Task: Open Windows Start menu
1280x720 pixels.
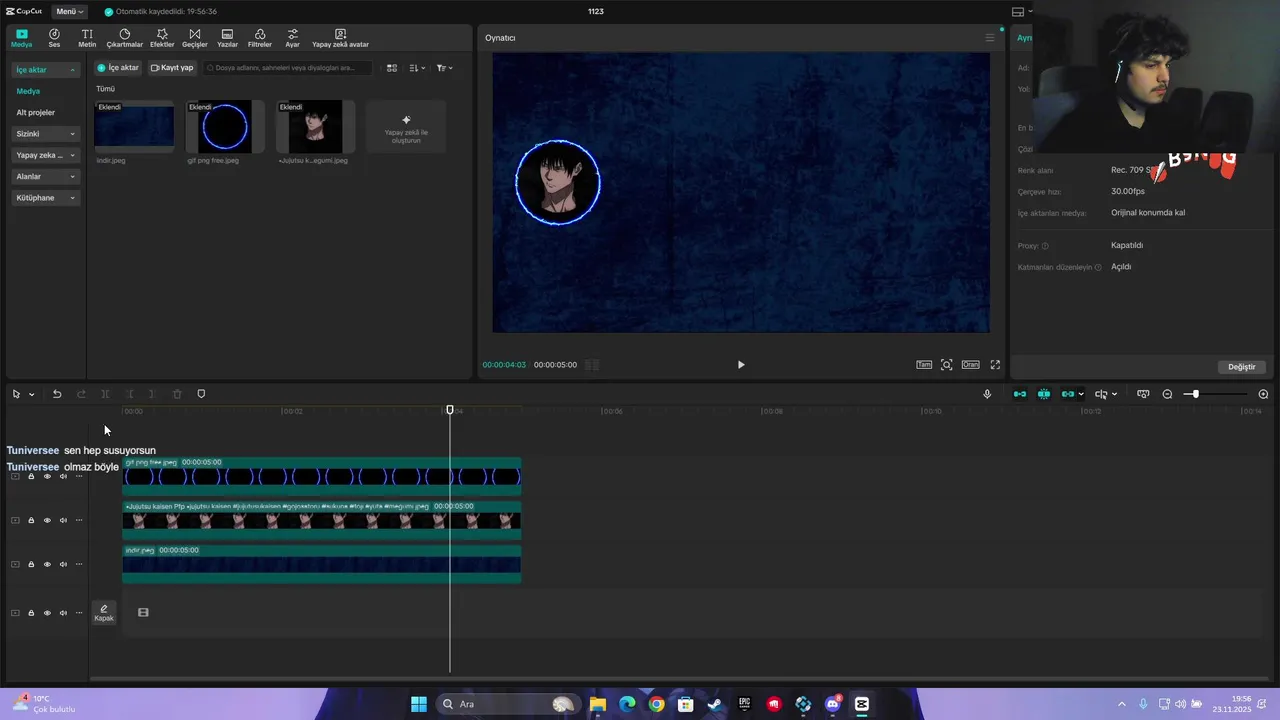Action: [419, 704]
